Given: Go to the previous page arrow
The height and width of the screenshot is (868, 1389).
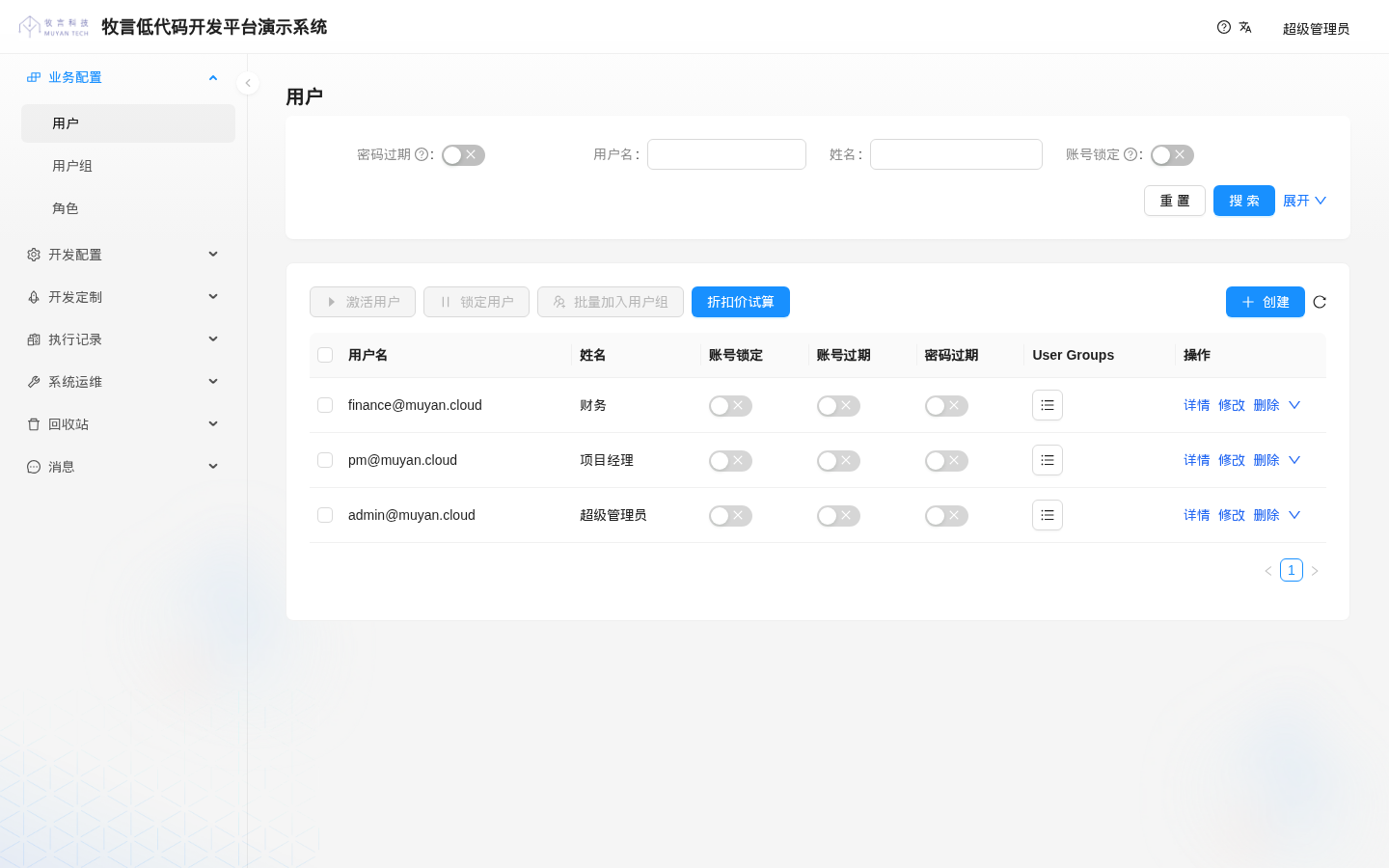Looking at the screenshot, I should 1268,571.
